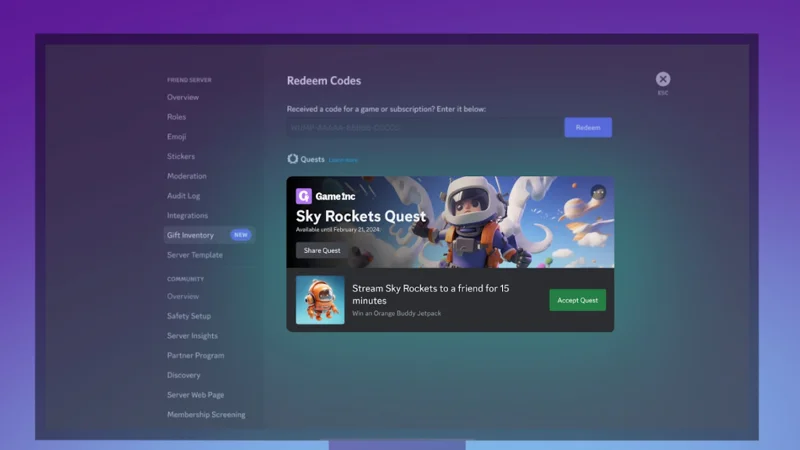This screenshot has width=800, height=450.
Task: Open the Audit Log page
Action: [x=183, y=196]
